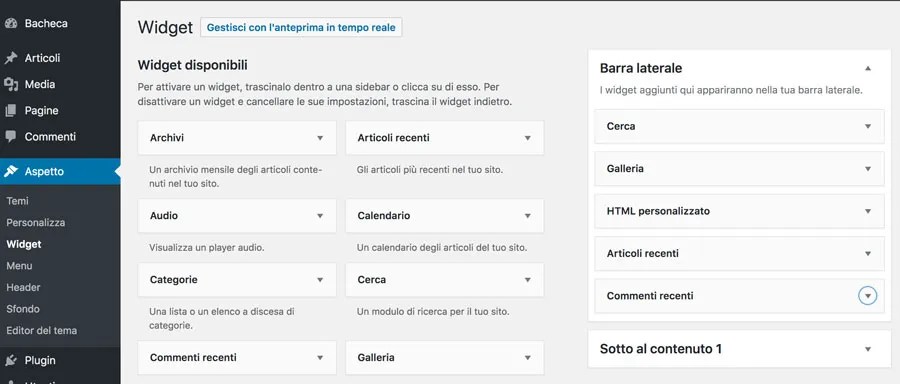Collapse the Barra laterale panel arrow
Screen dimensions: 900x384
click(x=868, y=68)
